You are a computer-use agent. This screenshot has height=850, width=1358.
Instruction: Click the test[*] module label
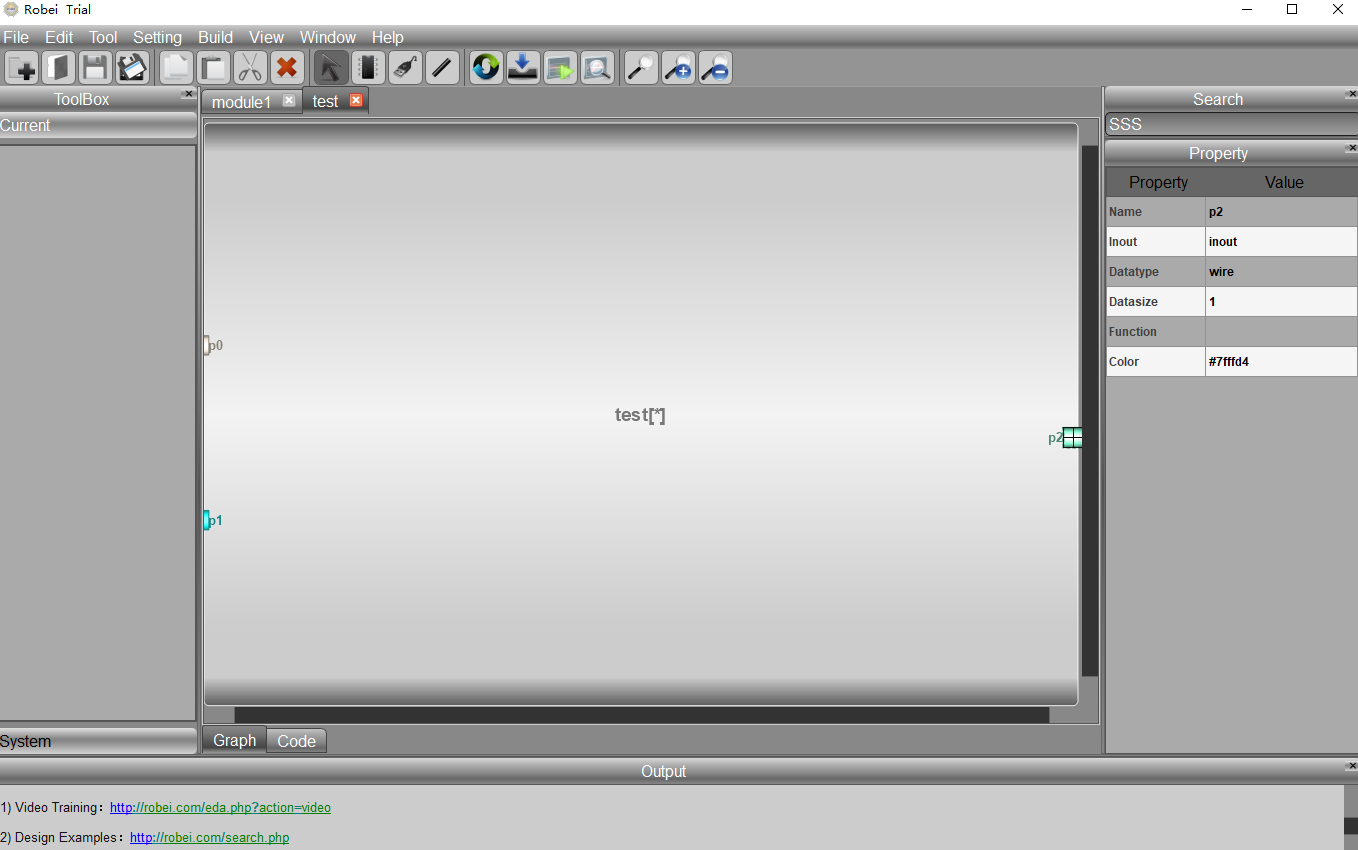(640, 415)
